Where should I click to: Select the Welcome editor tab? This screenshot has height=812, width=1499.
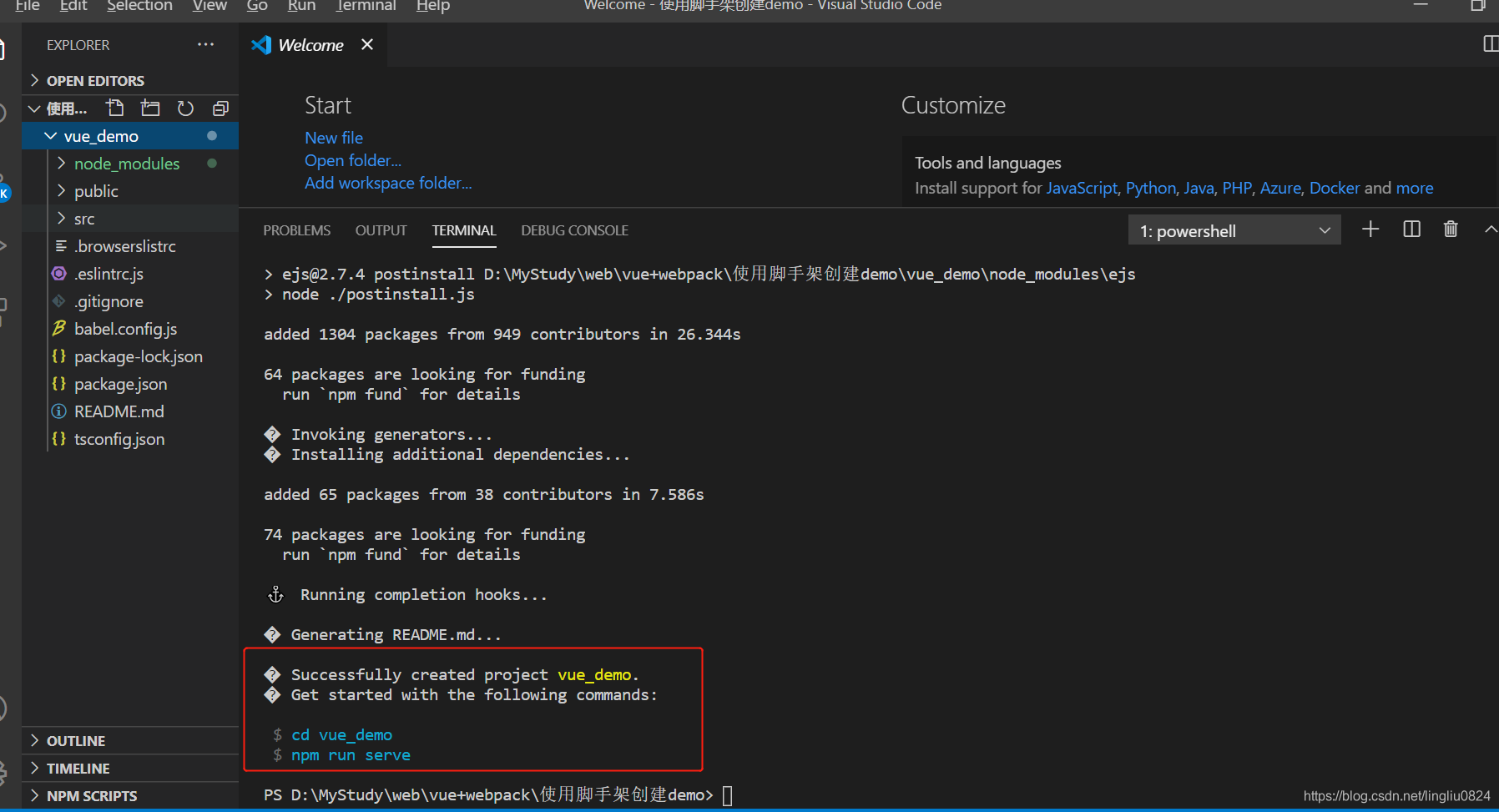(310, 45)
